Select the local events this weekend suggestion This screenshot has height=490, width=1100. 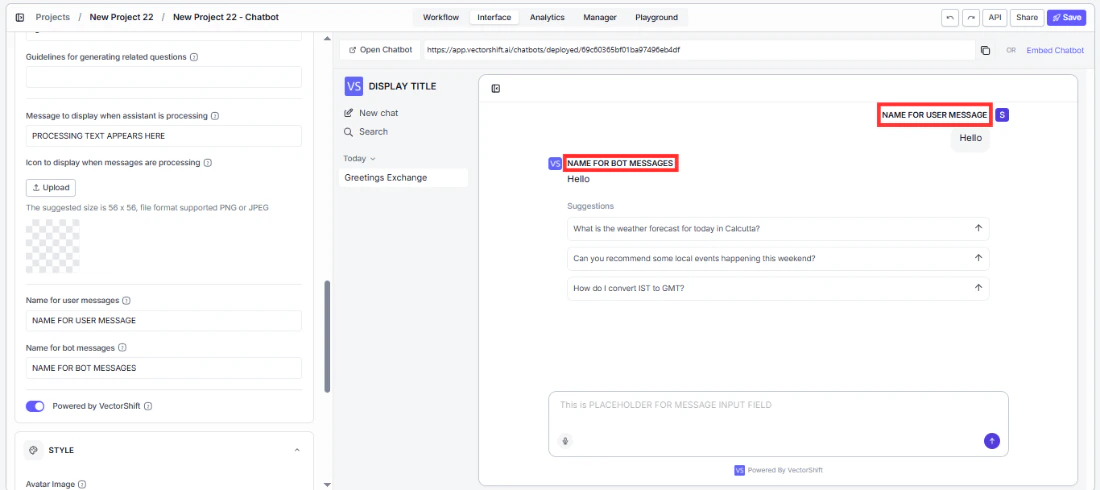pyautogui.click(x=778, y=258)
